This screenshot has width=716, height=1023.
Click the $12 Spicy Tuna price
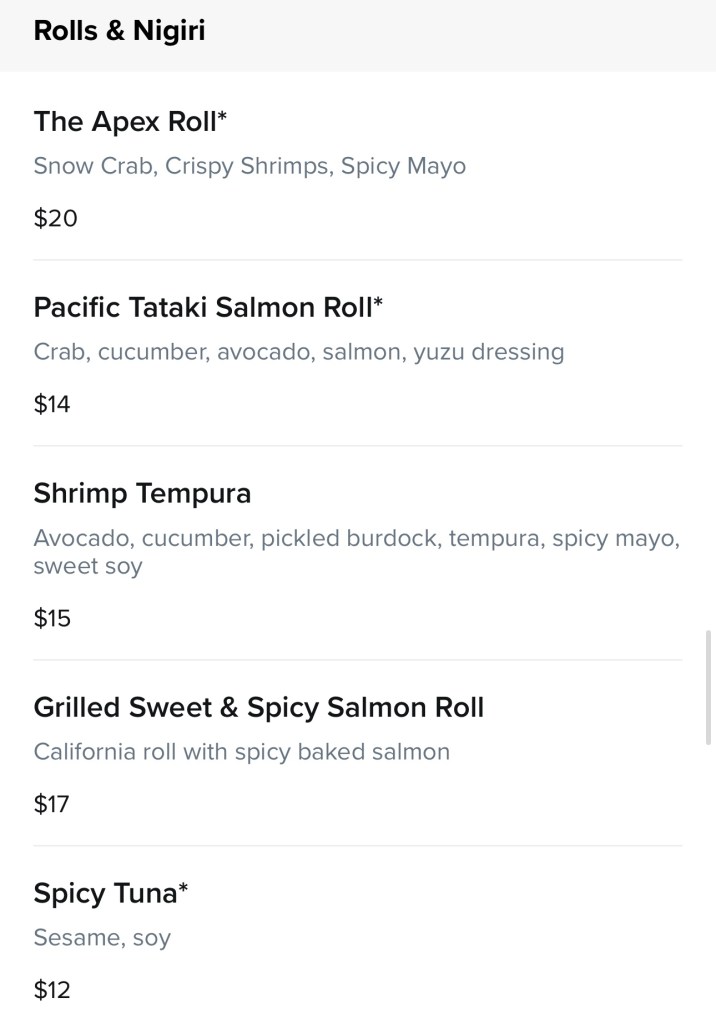52,990
